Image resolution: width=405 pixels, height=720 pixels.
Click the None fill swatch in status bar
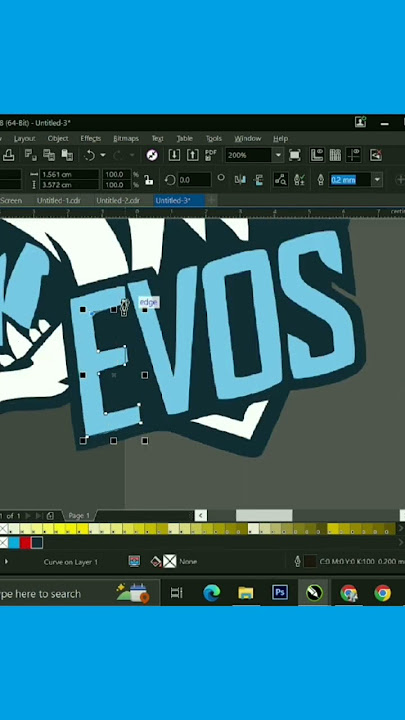pyautogui.click(x=170, y=561)
